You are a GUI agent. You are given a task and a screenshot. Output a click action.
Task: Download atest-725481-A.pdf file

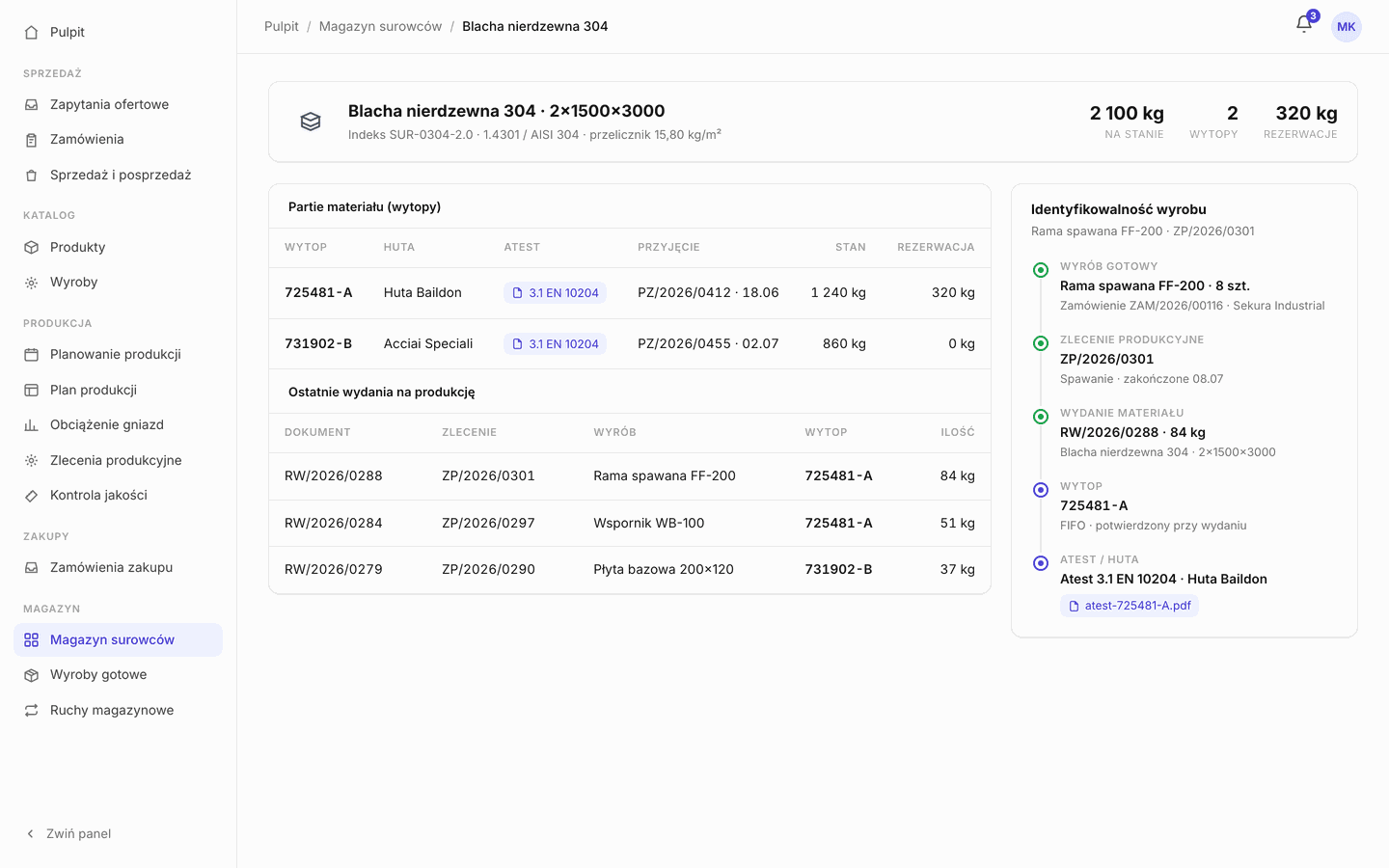coord(1130,606)
